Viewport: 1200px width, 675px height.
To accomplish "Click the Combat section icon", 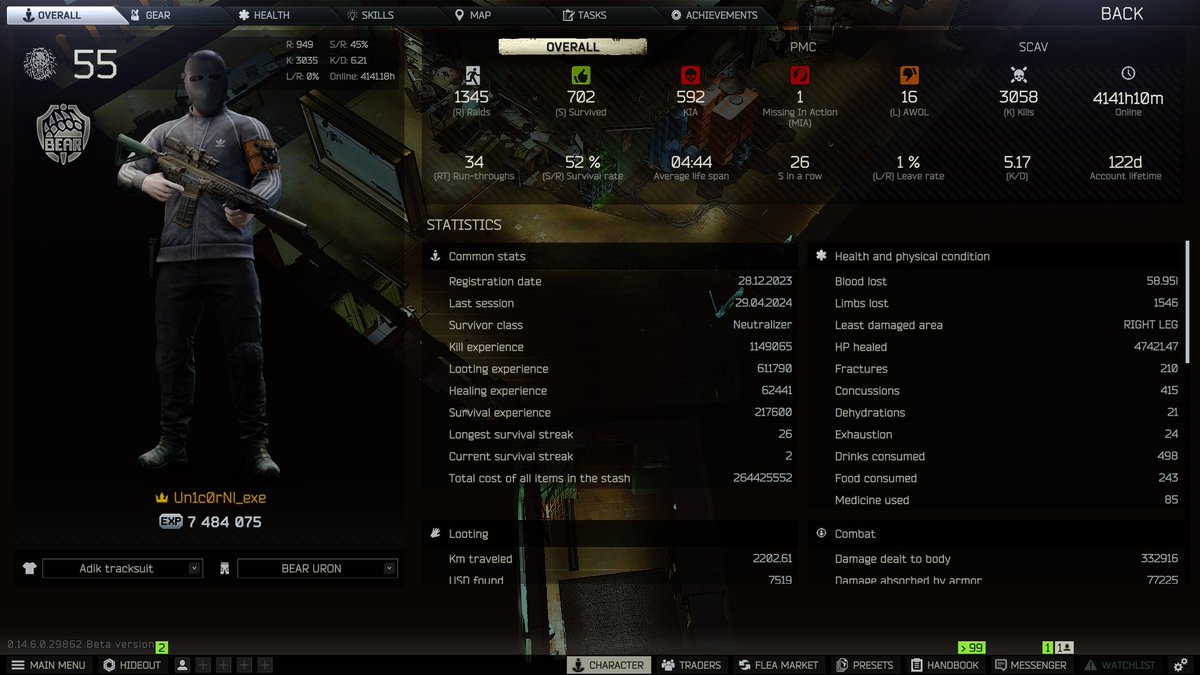I will (821, 534).
